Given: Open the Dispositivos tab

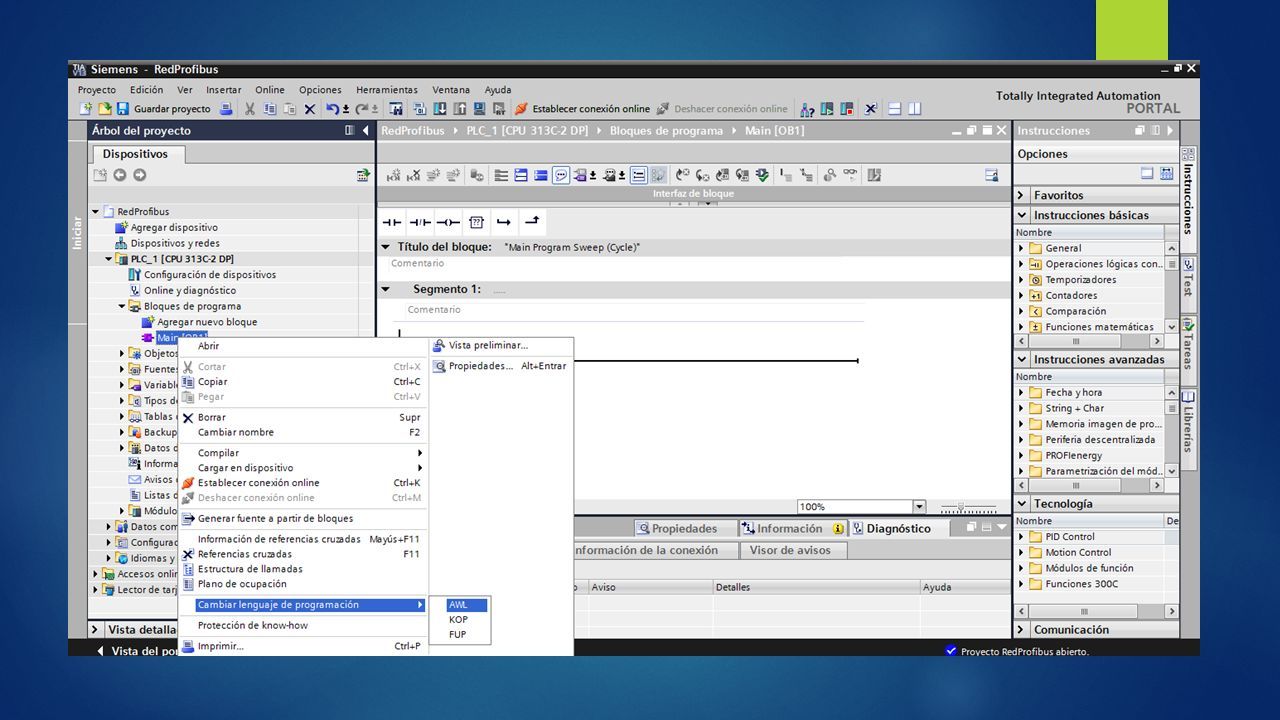Looking at the screenshot, I should tap(137, 154).
